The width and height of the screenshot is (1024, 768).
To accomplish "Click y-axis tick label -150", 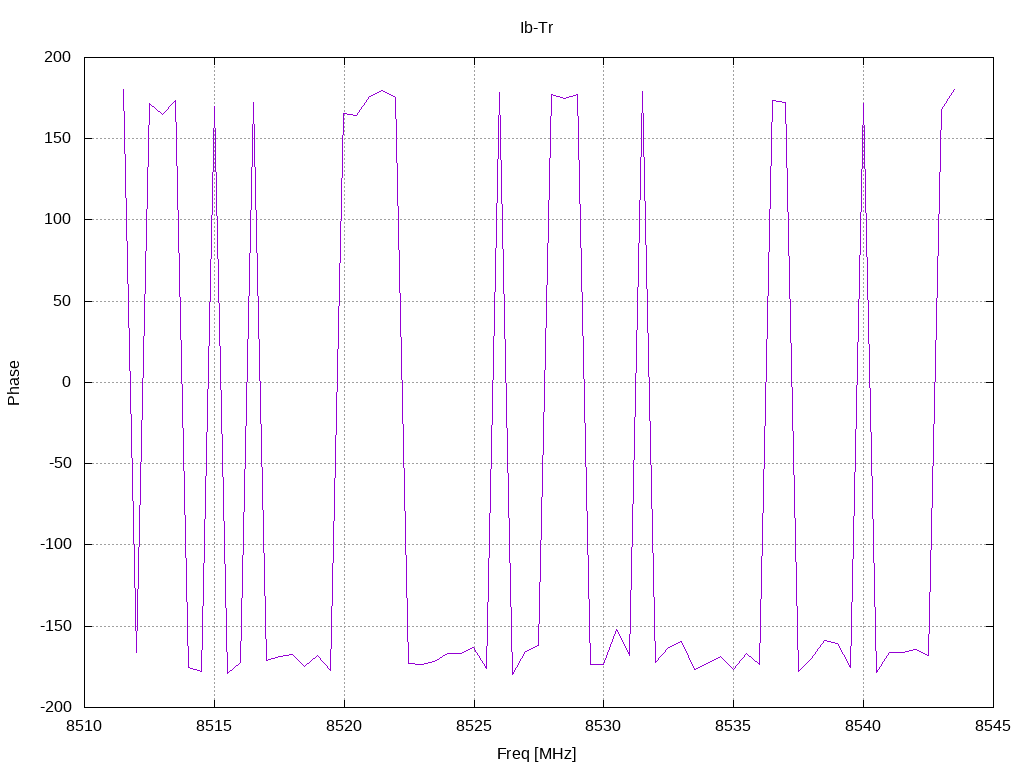I will (56, 626).
